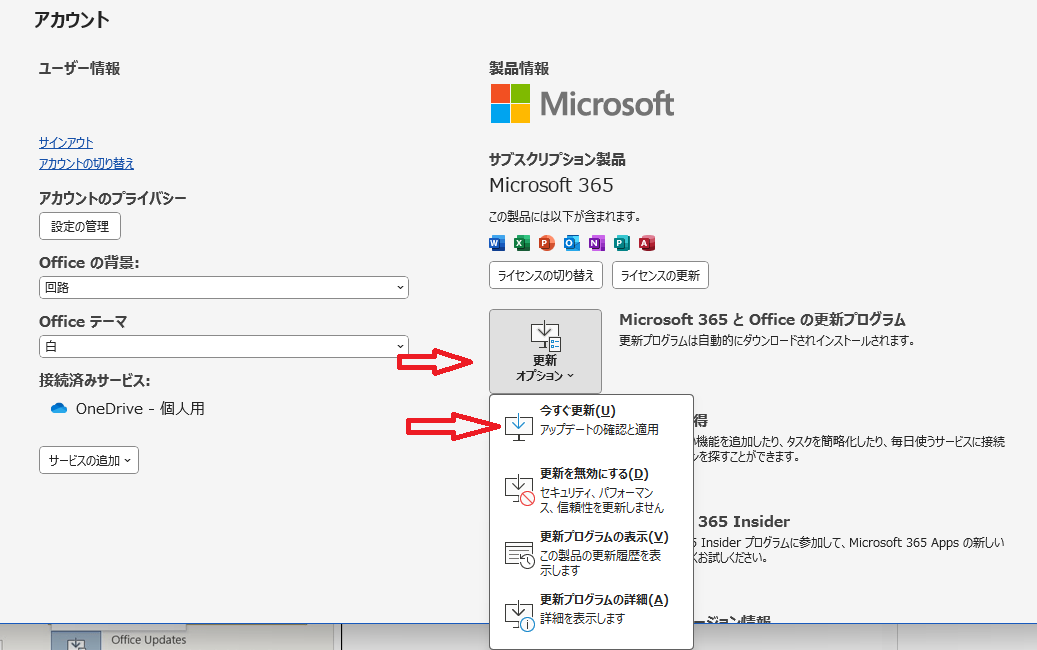Click the サインアウト link

66,143
